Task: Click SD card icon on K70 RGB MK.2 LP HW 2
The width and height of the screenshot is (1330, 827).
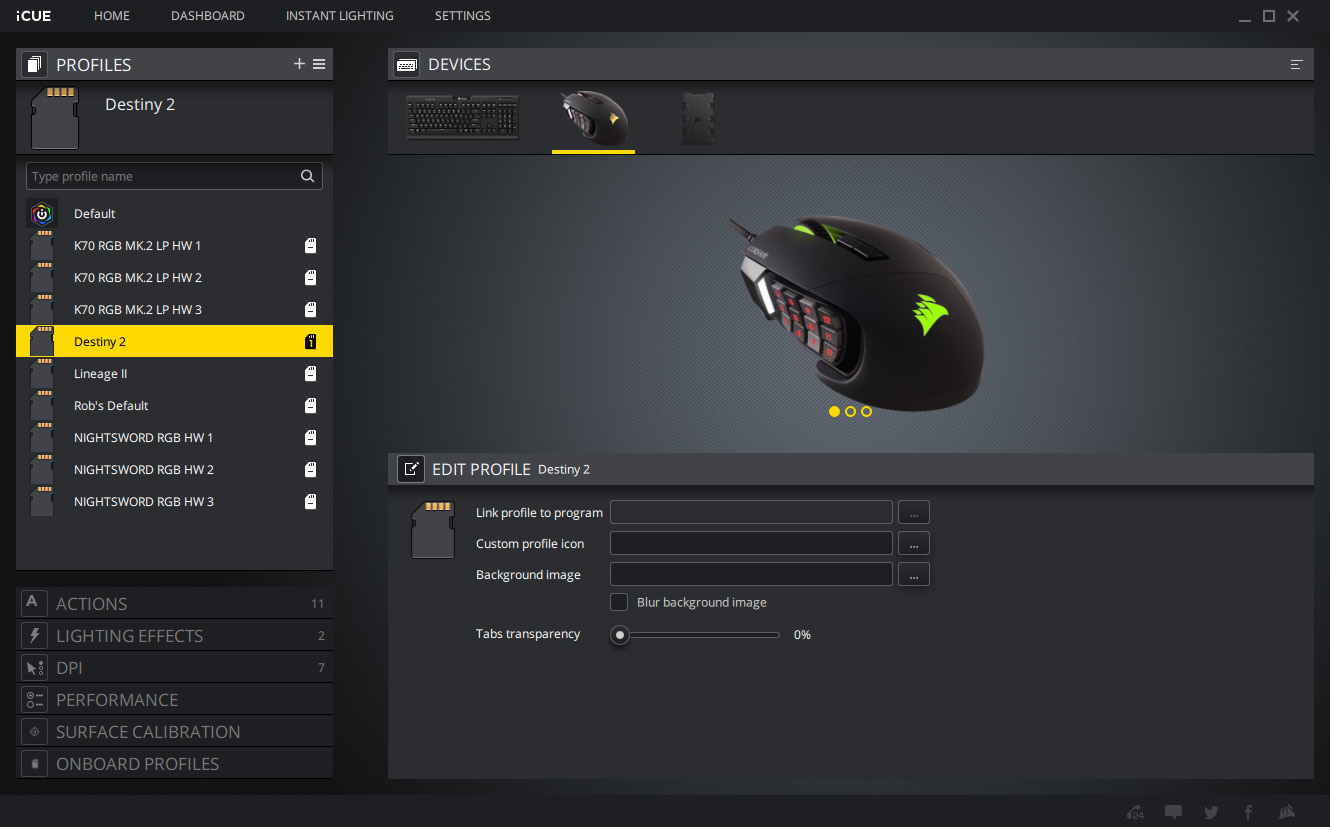Action: click(311, 277)
